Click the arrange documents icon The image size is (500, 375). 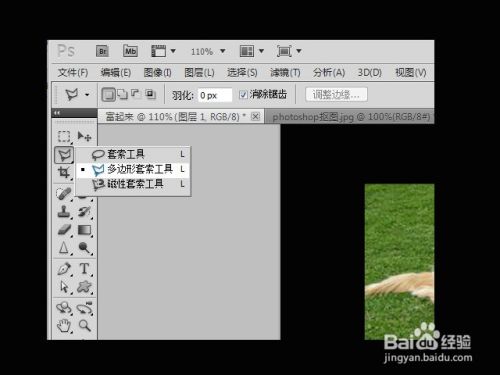click(x=247, y=51)
